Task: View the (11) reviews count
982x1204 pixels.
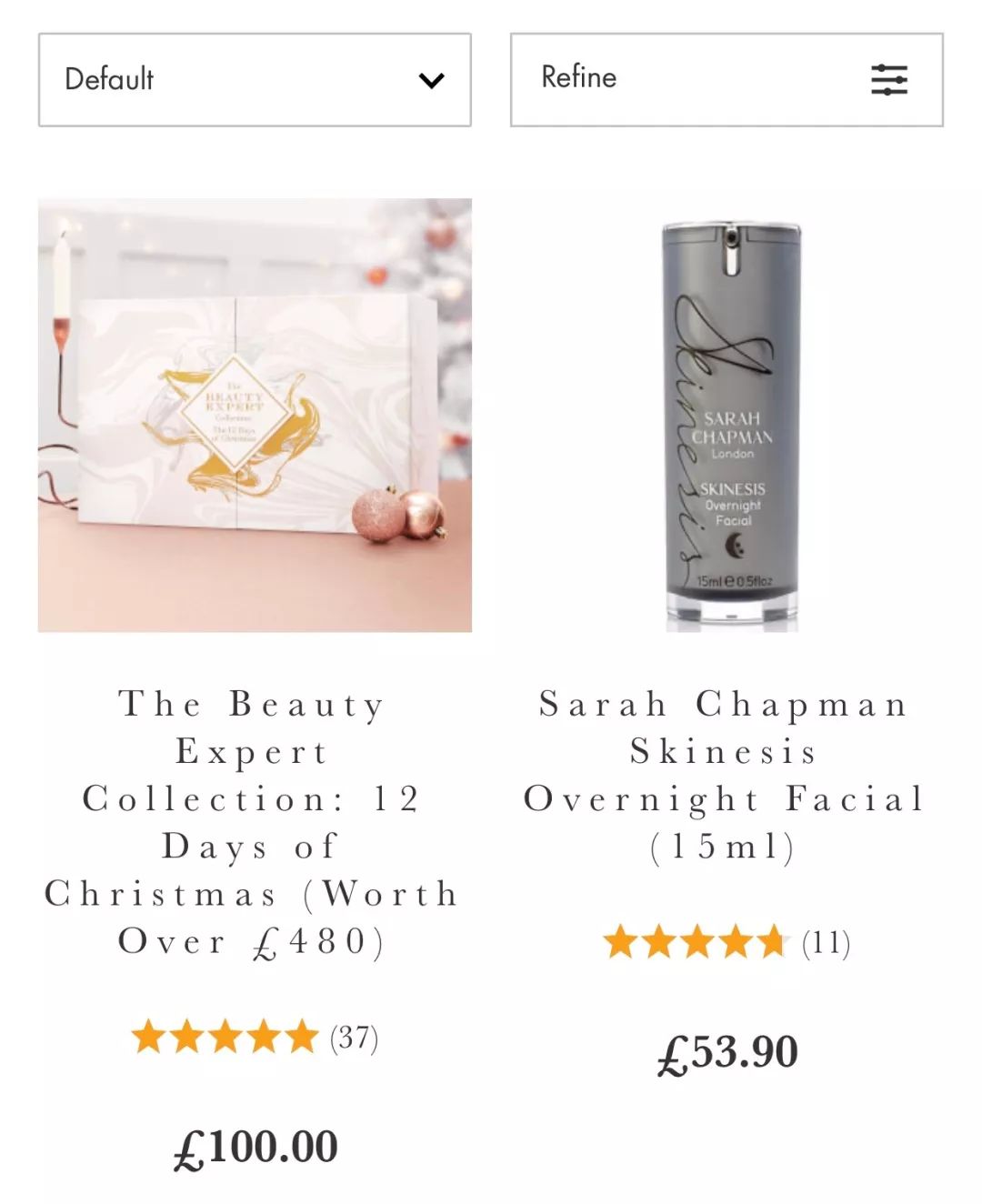Action: point(826,943)
